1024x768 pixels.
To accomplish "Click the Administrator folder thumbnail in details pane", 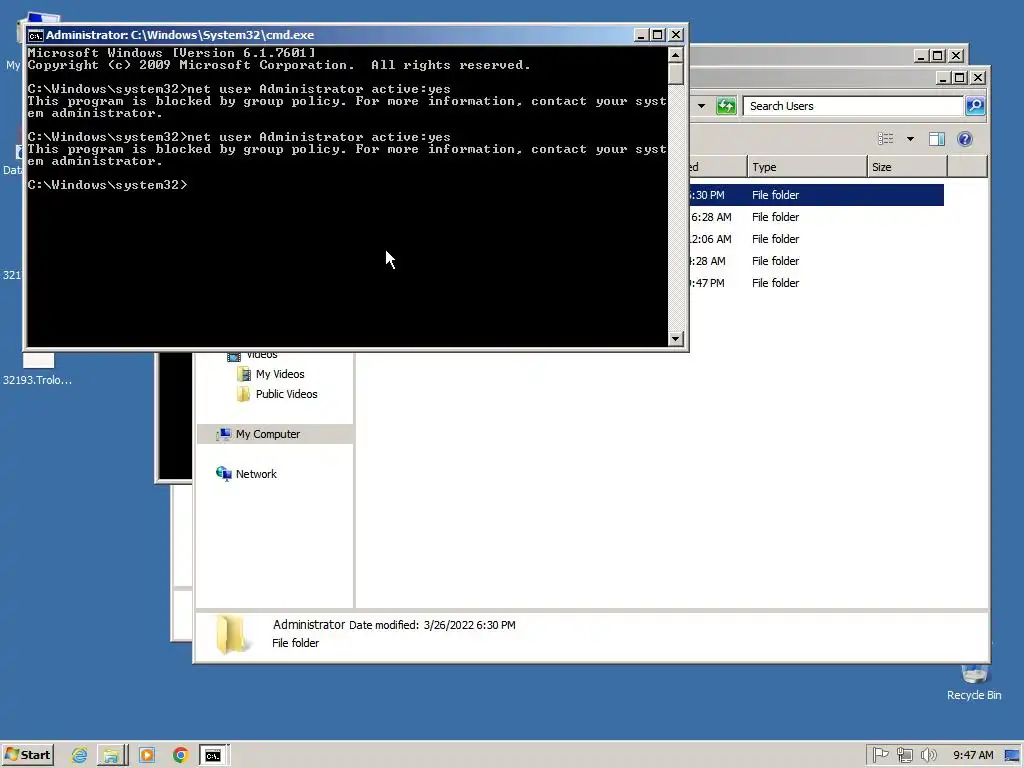I will point(231,634).
